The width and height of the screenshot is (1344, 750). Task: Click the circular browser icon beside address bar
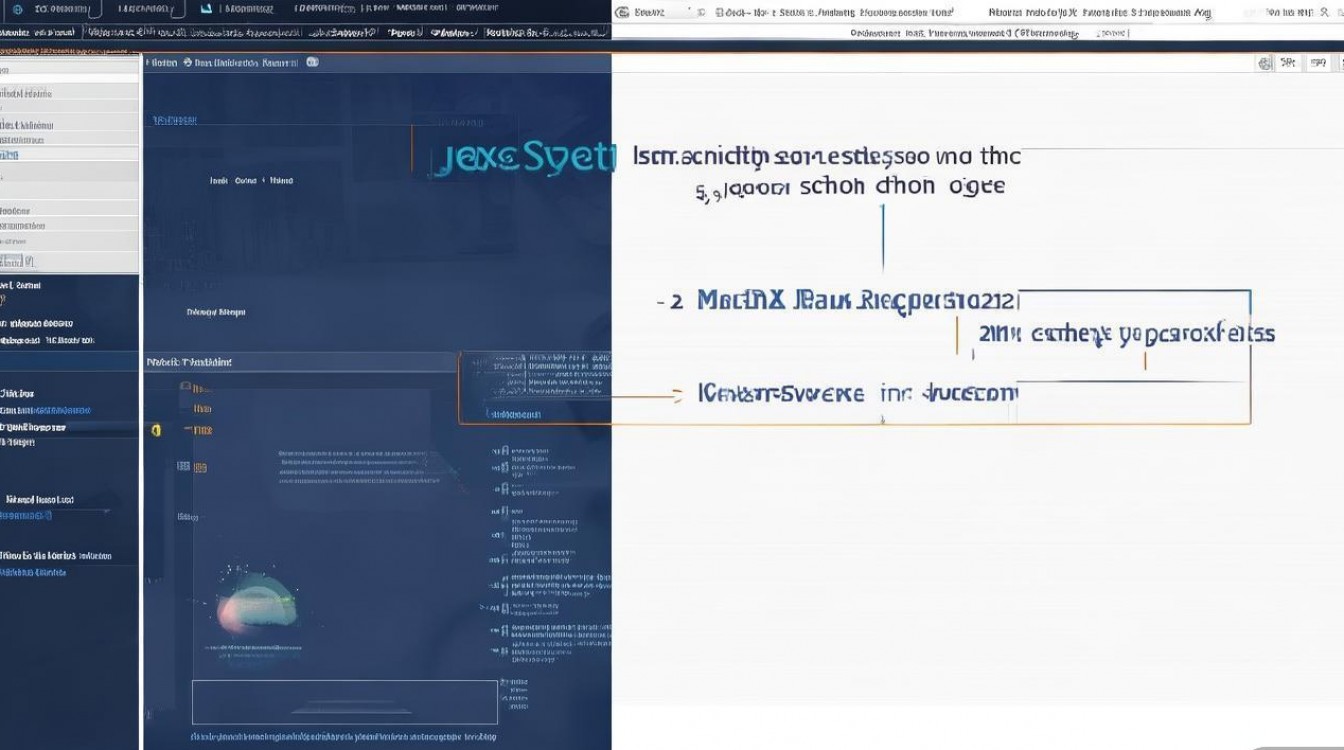623,12
